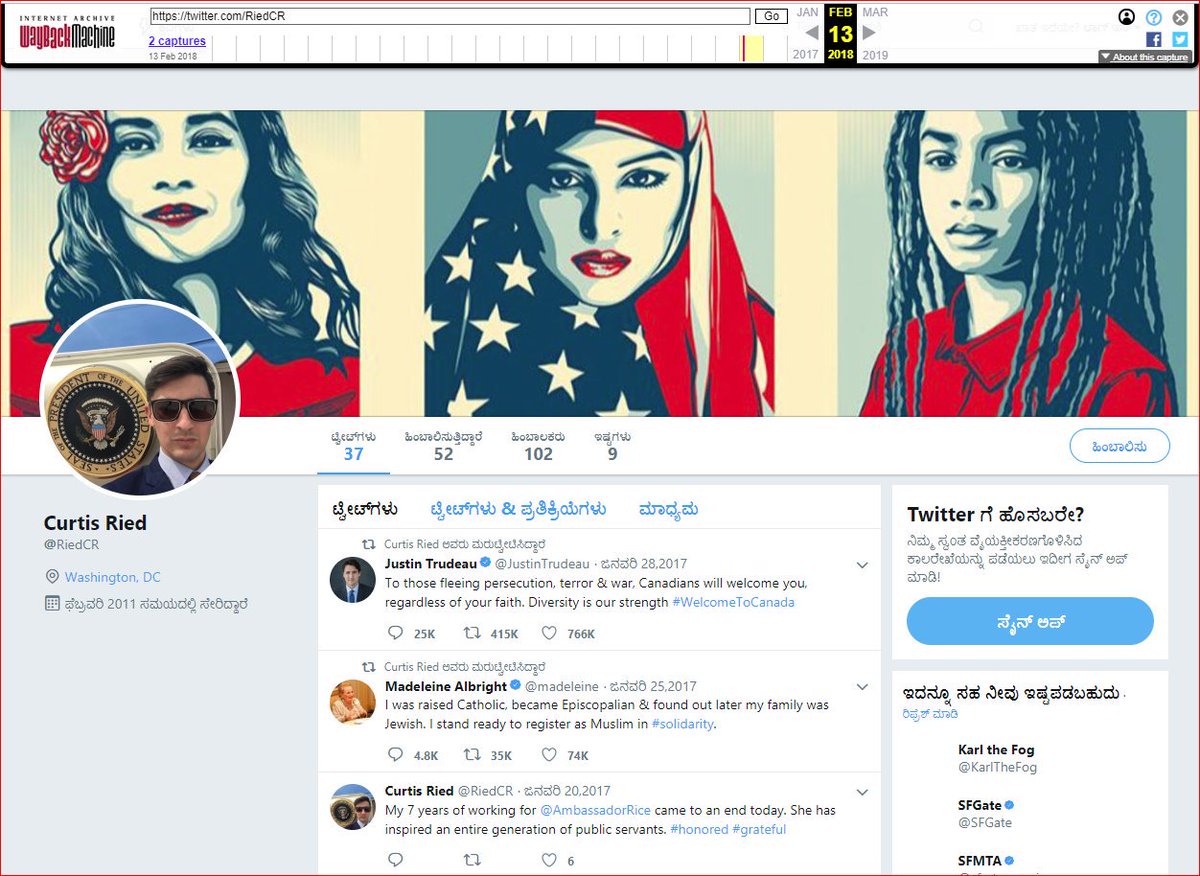Click the location pin icon beside Washington, DC

point(53,577)
